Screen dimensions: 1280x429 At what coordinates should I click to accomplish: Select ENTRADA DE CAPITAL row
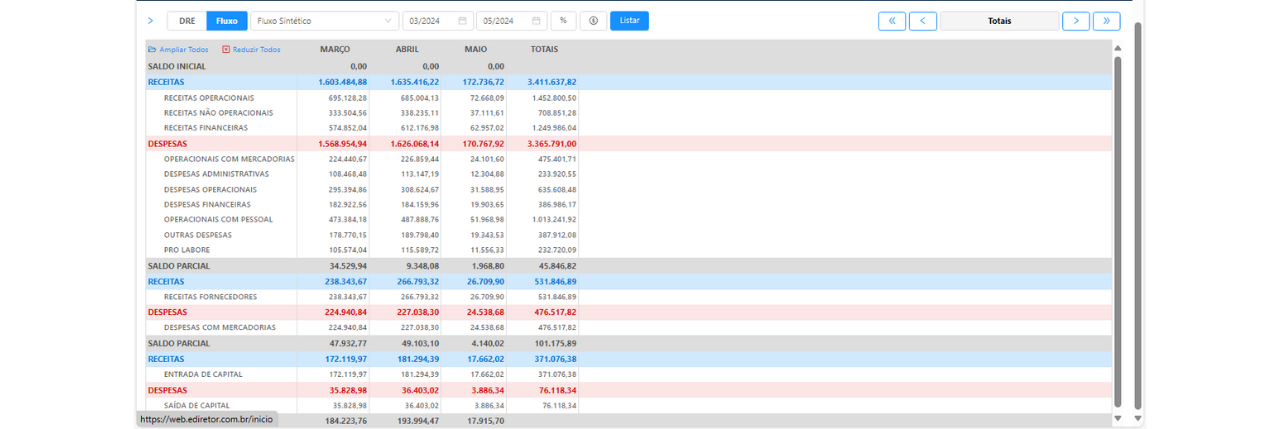tap(628, 374)
